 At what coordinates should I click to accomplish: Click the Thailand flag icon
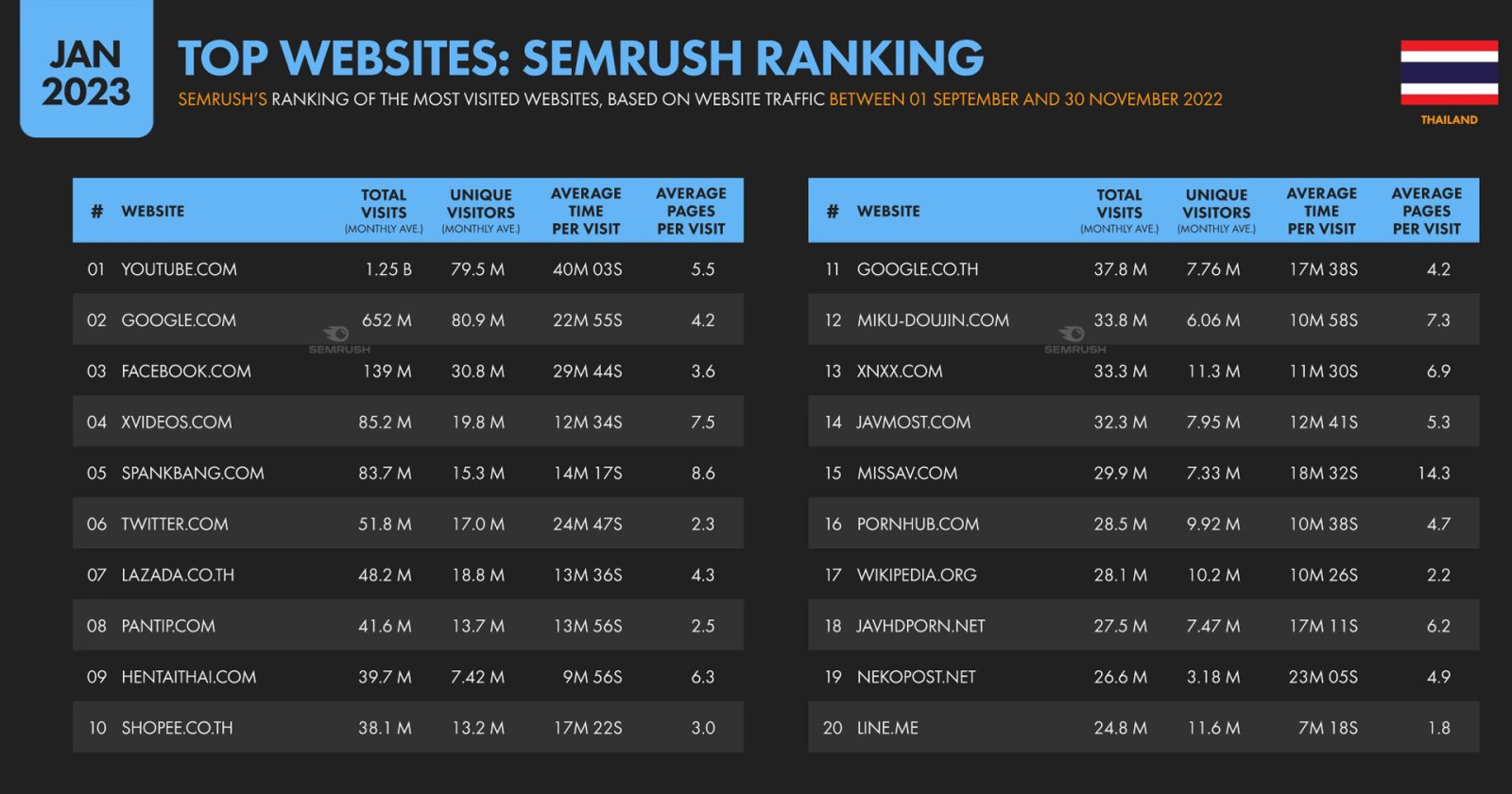[x=1449, y=73]
